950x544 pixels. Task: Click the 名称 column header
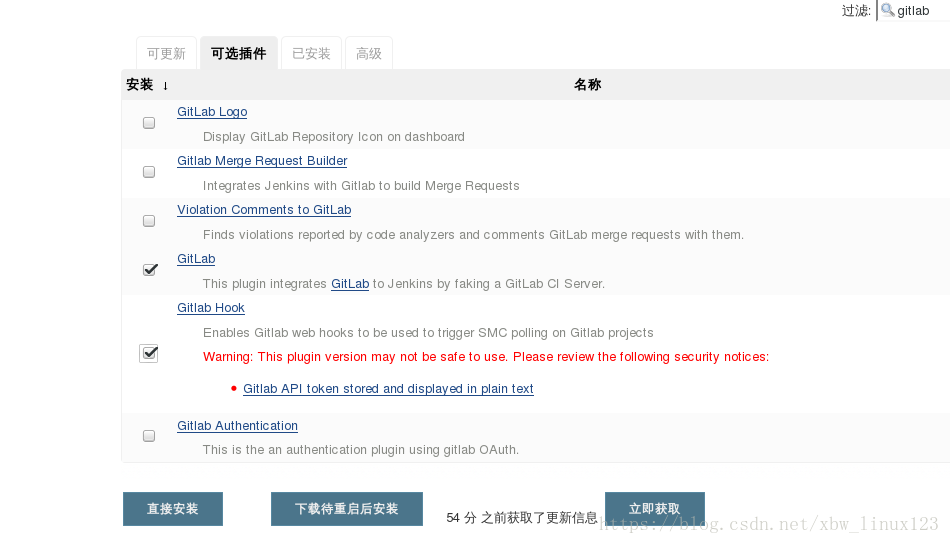pyautogui.click(x=588, y=85)
